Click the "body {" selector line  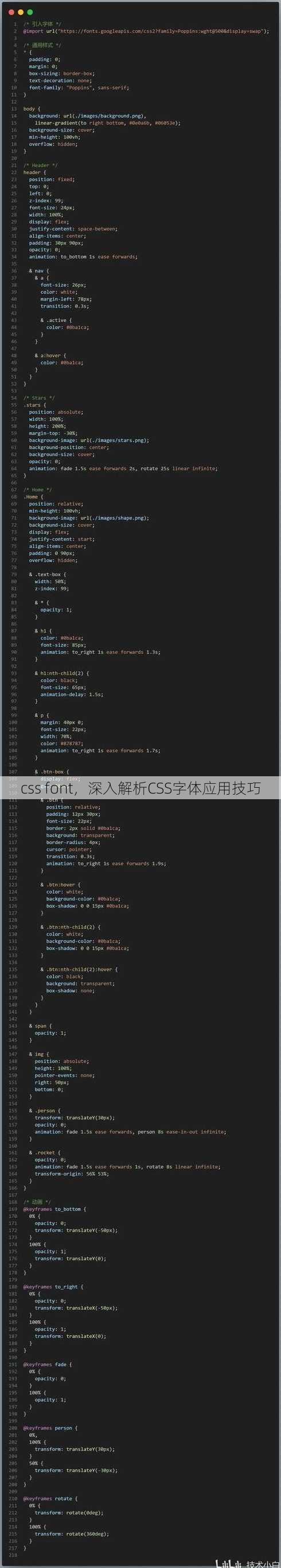[30, 108]
